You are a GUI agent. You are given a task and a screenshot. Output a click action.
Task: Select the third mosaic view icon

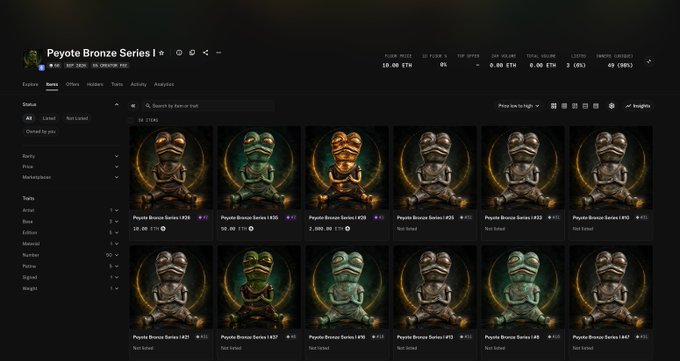click(575, 106)
